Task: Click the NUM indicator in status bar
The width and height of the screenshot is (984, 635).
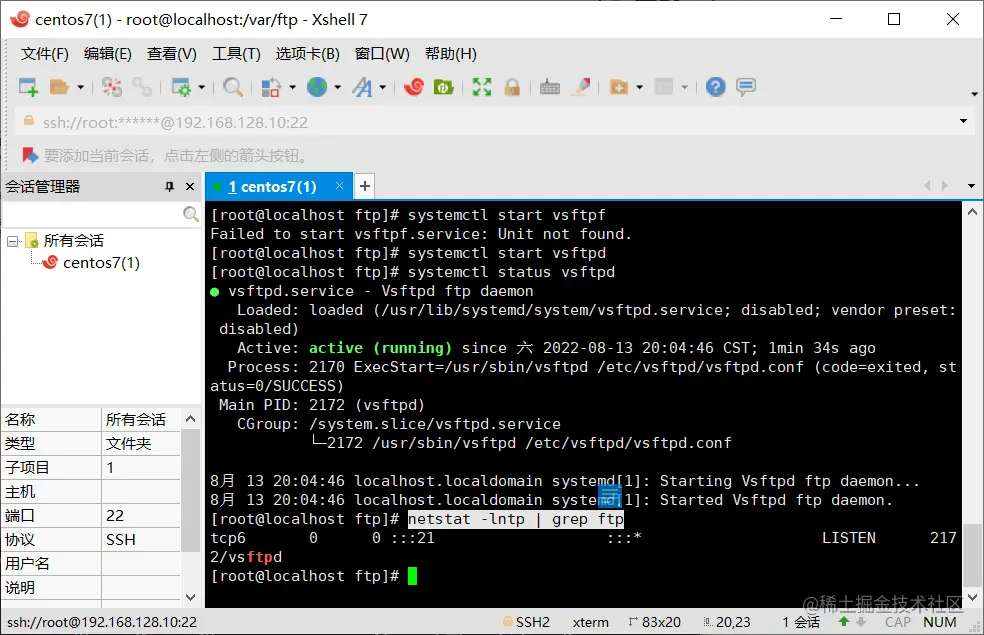Action: click(x=939, y=622)
